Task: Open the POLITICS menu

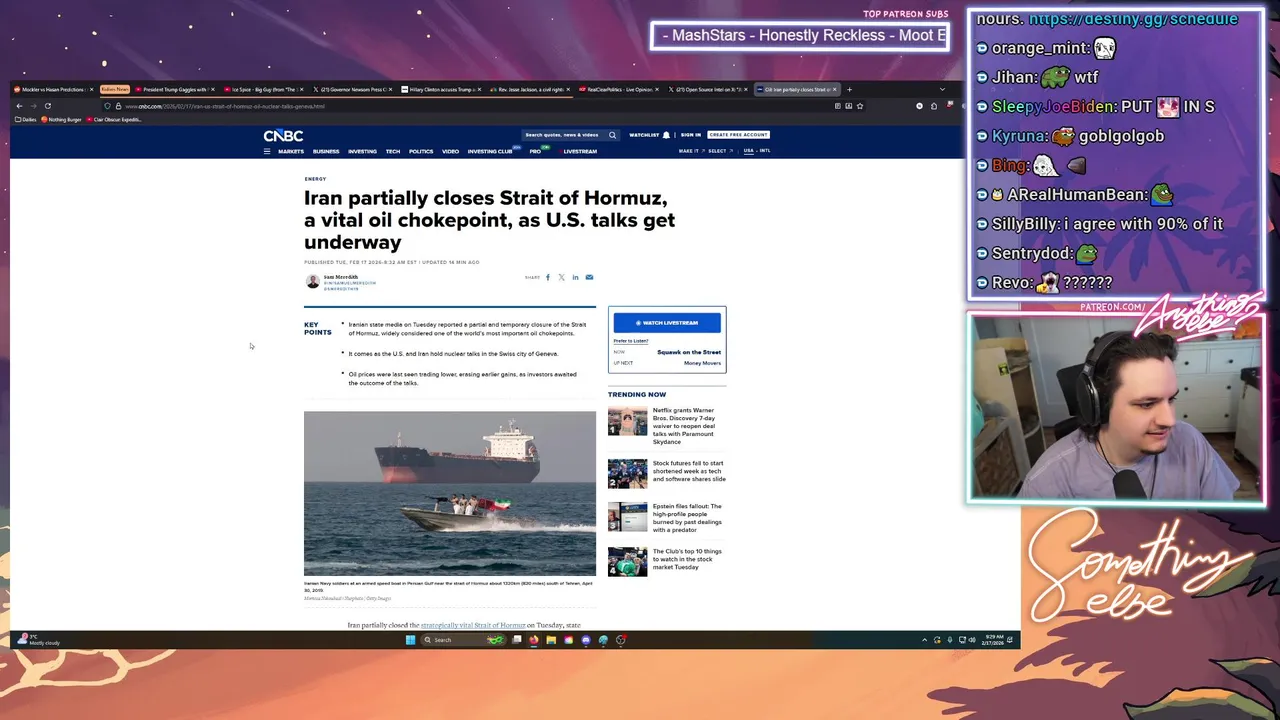Action: (x=421, y=151)
